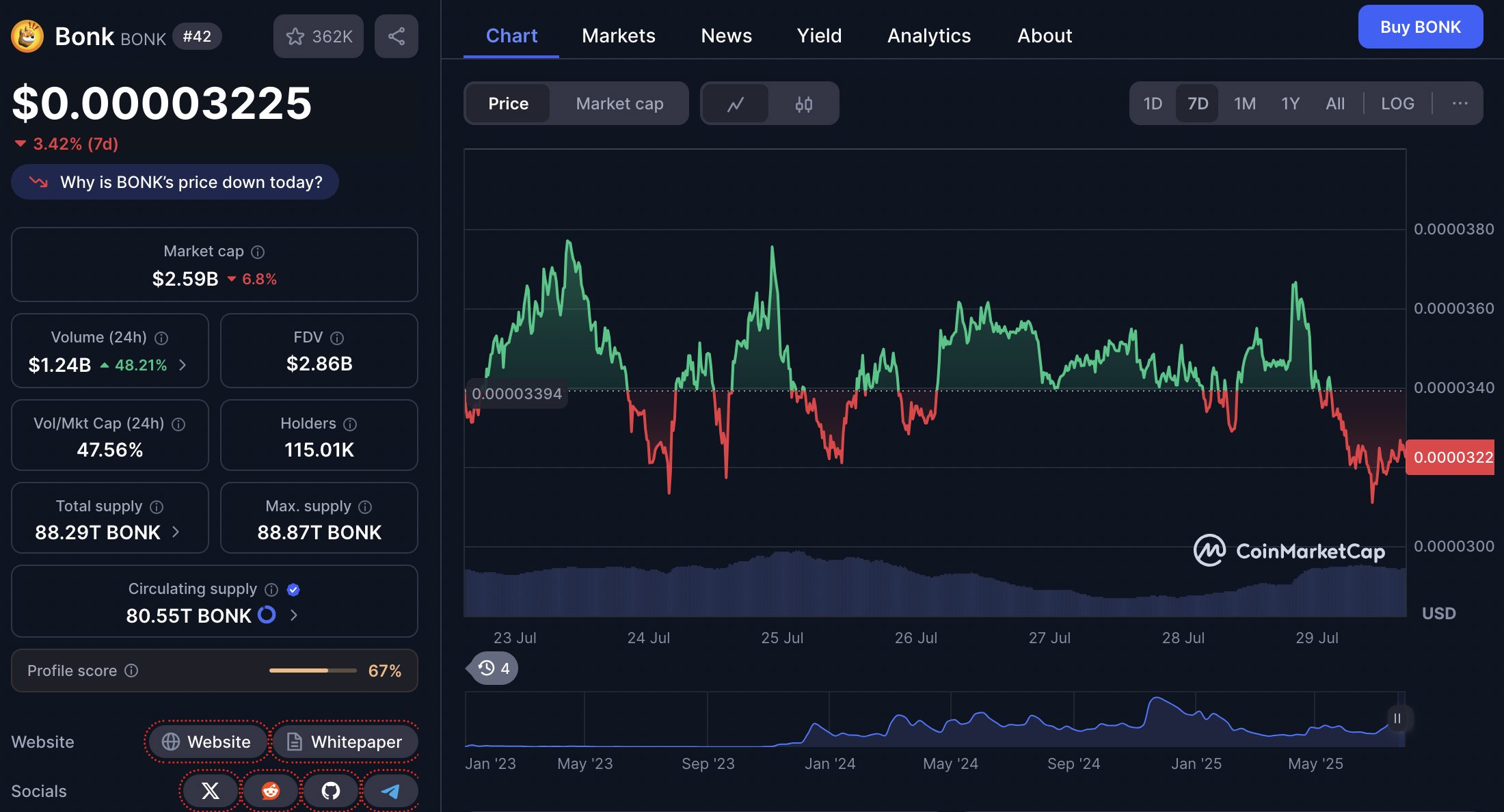Click the Total supply info icon
Image resolution: width=1504 pixels, height=812 pixels.
(x=157, y=507)
